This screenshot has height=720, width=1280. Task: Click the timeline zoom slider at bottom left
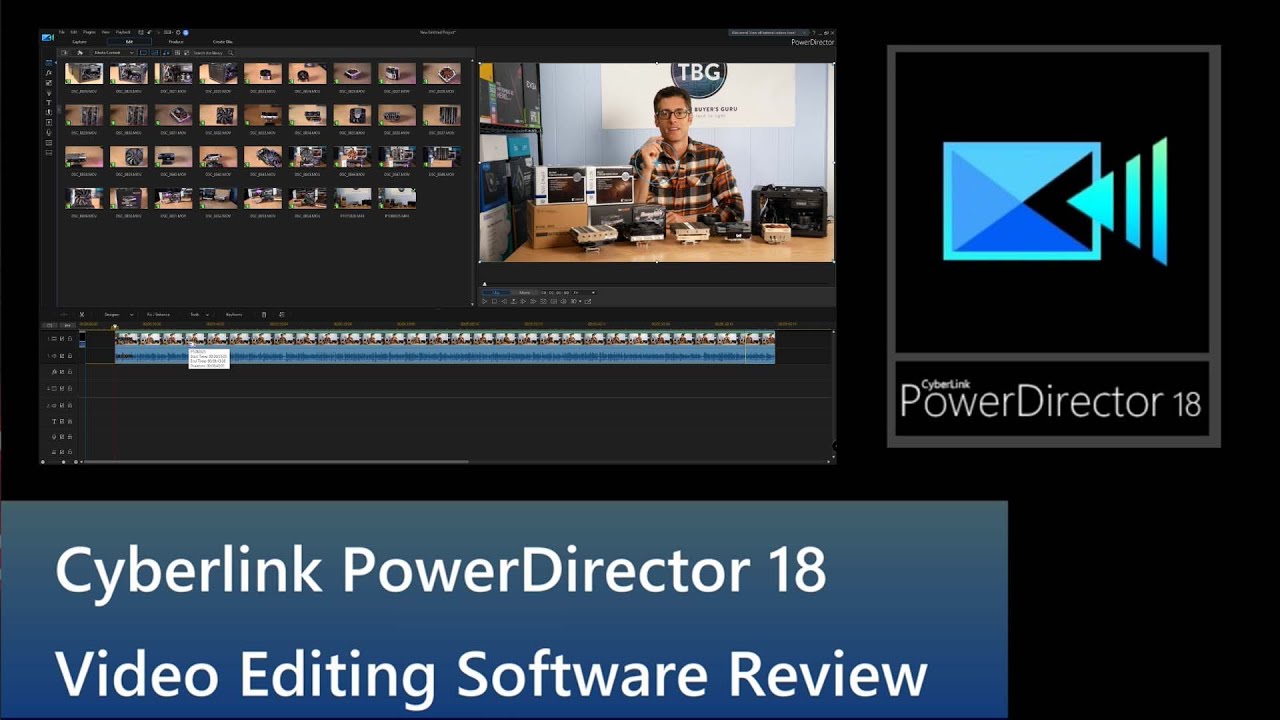pyautogui.click(x=63, y=462)
